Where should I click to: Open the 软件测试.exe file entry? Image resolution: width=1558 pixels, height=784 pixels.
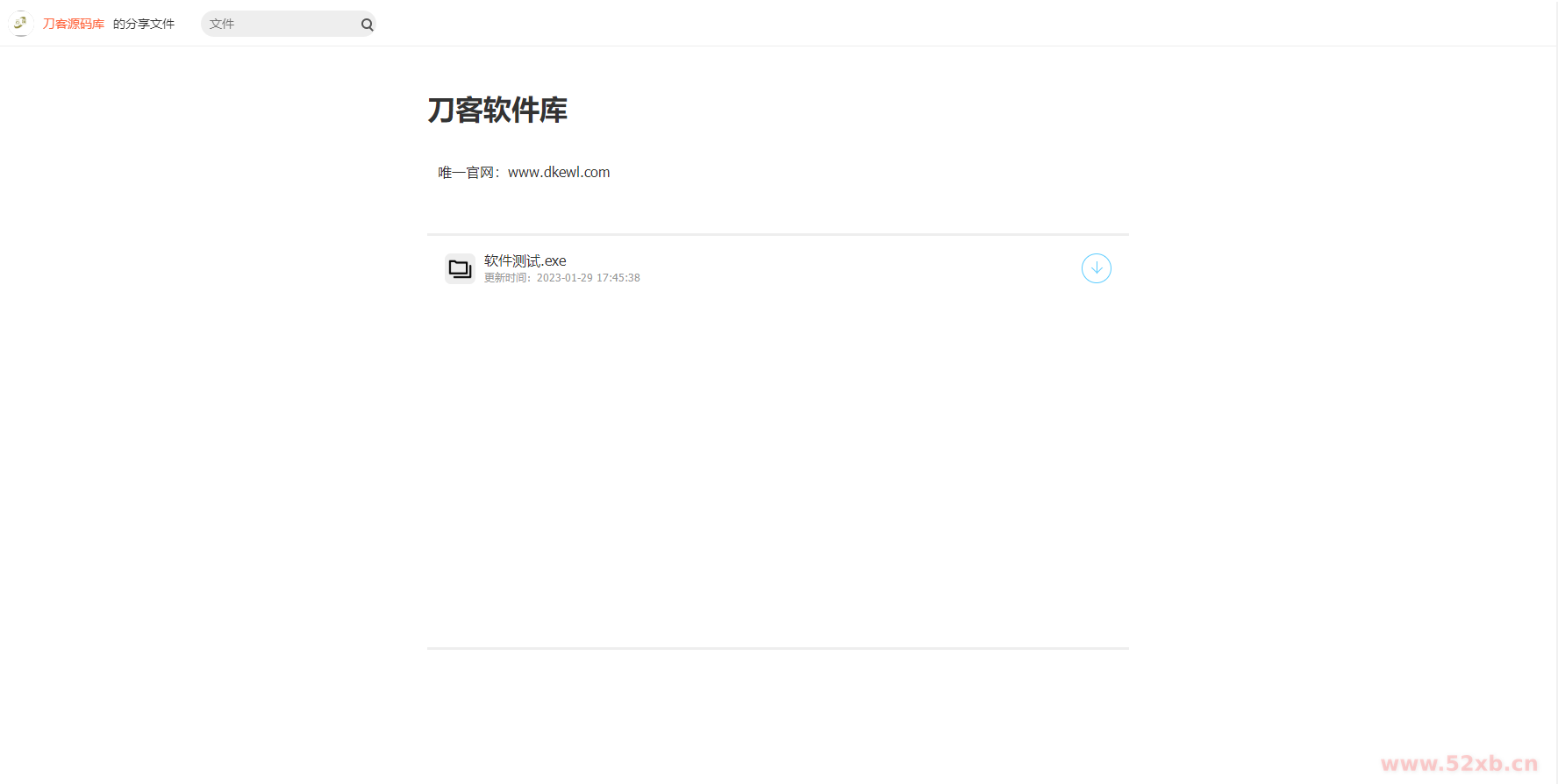525,260
